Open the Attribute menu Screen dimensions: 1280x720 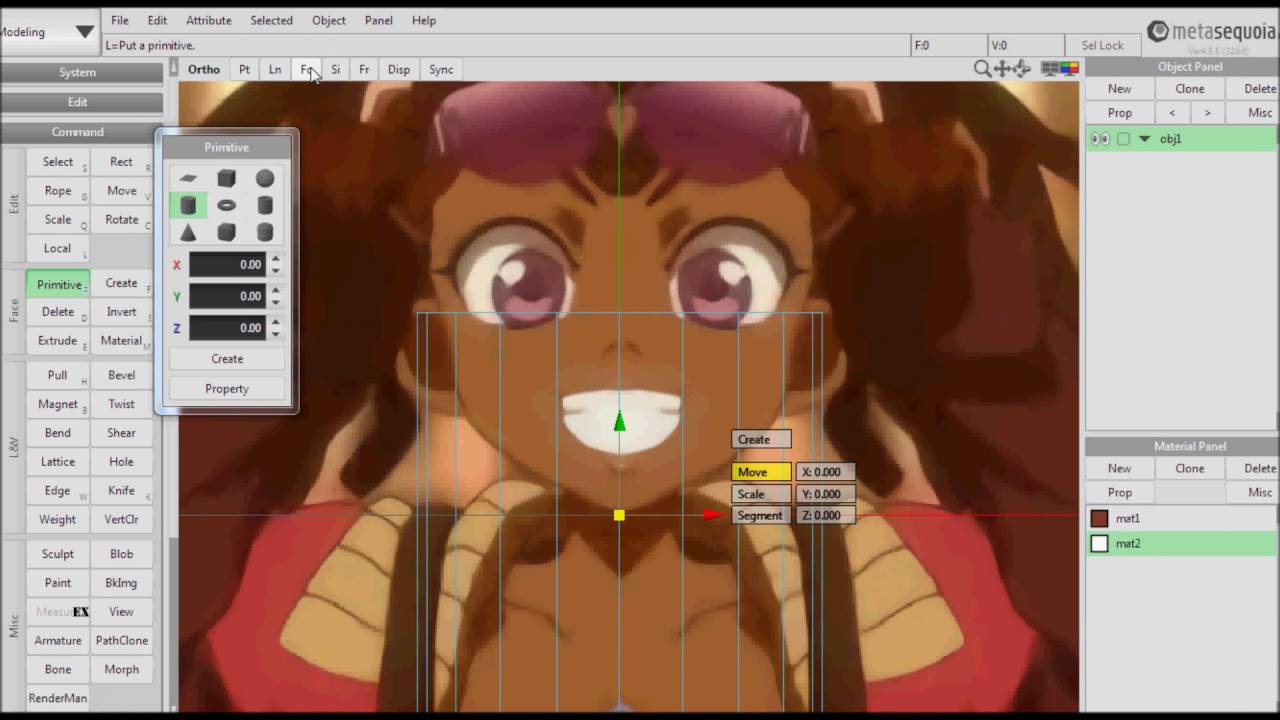(x=209, y=20)
